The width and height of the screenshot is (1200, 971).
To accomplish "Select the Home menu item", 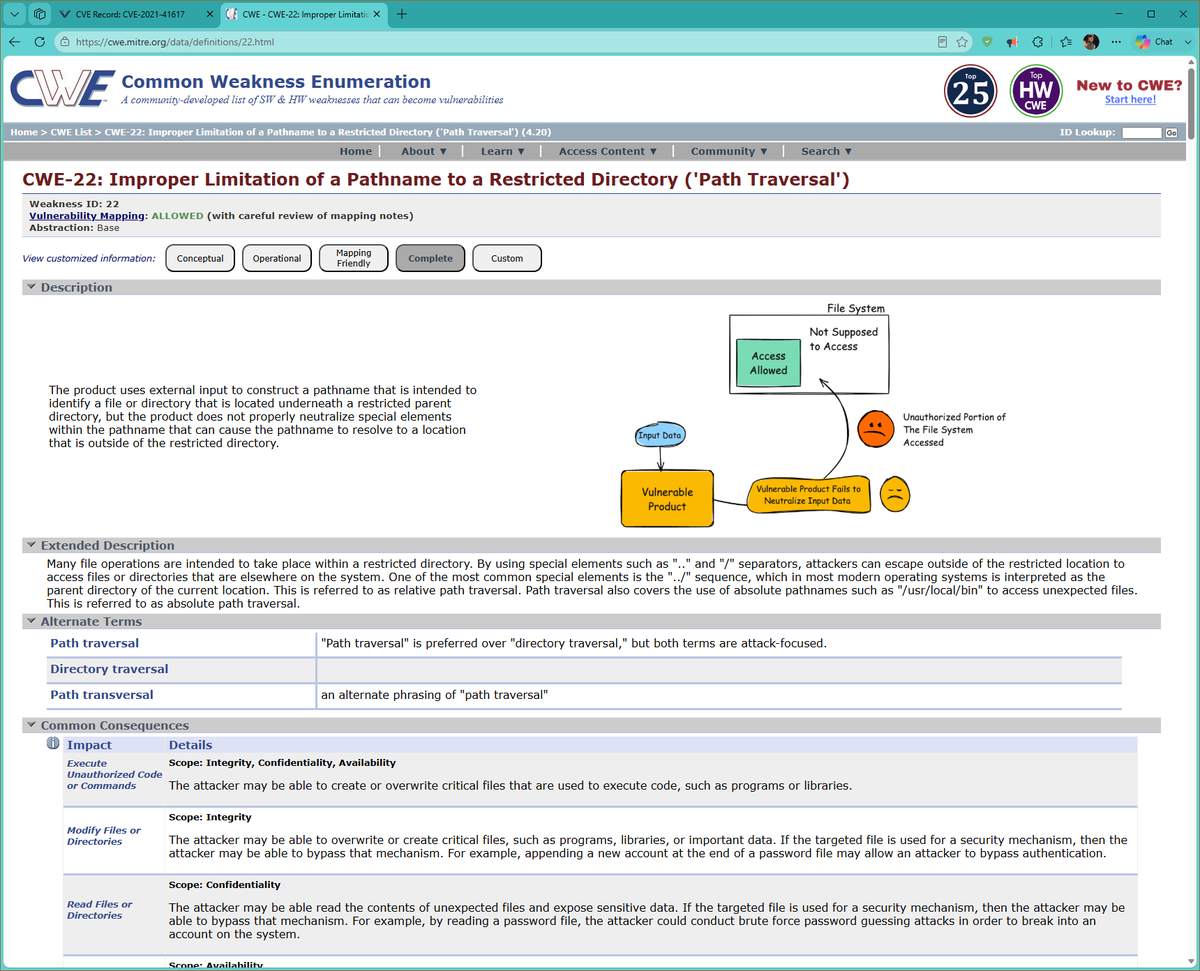I will tap(355, 151).
